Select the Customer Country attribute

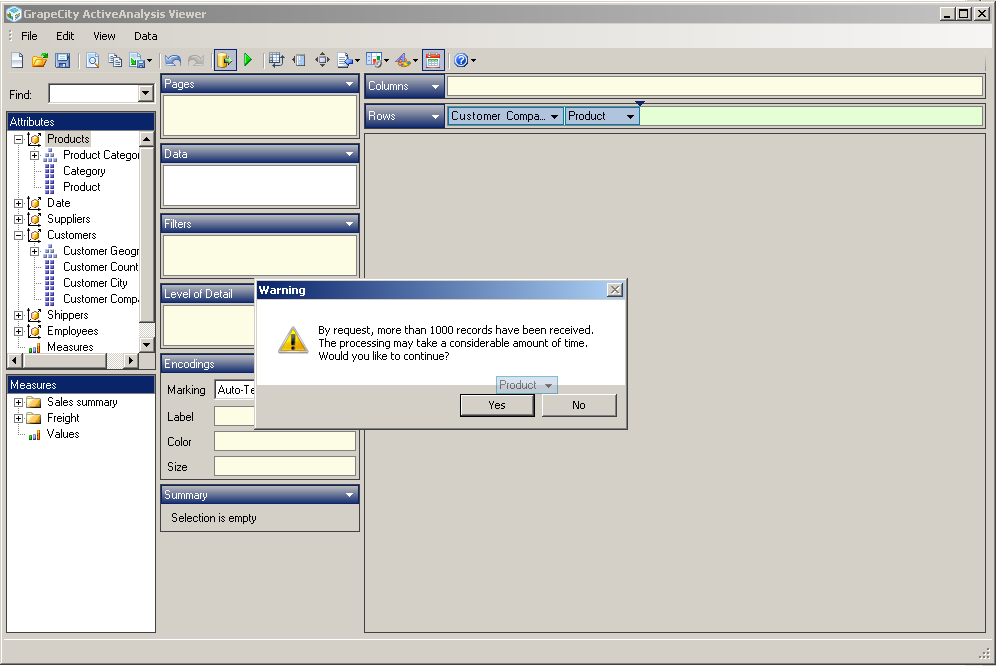click(x=100, y=267)
